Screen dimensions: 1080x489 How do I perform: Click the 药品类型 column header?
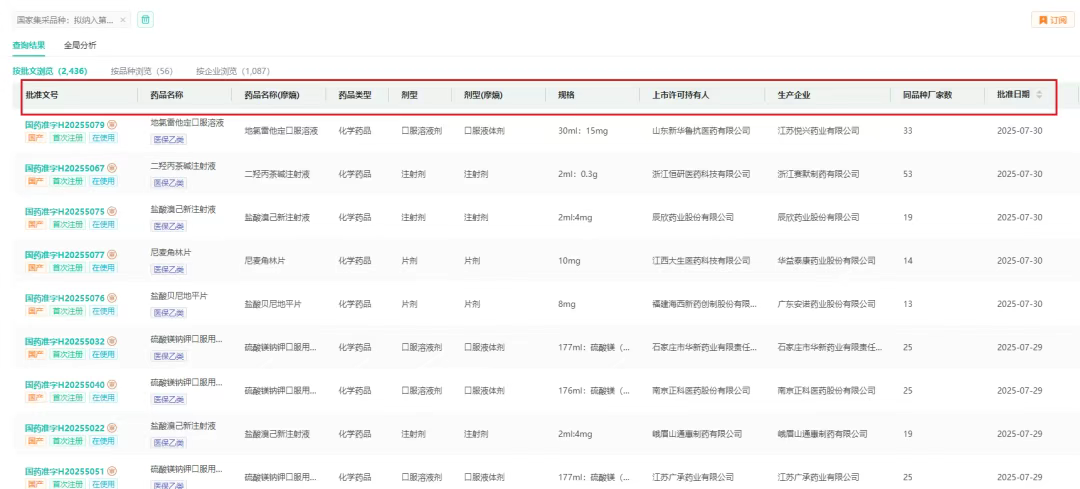355,96
